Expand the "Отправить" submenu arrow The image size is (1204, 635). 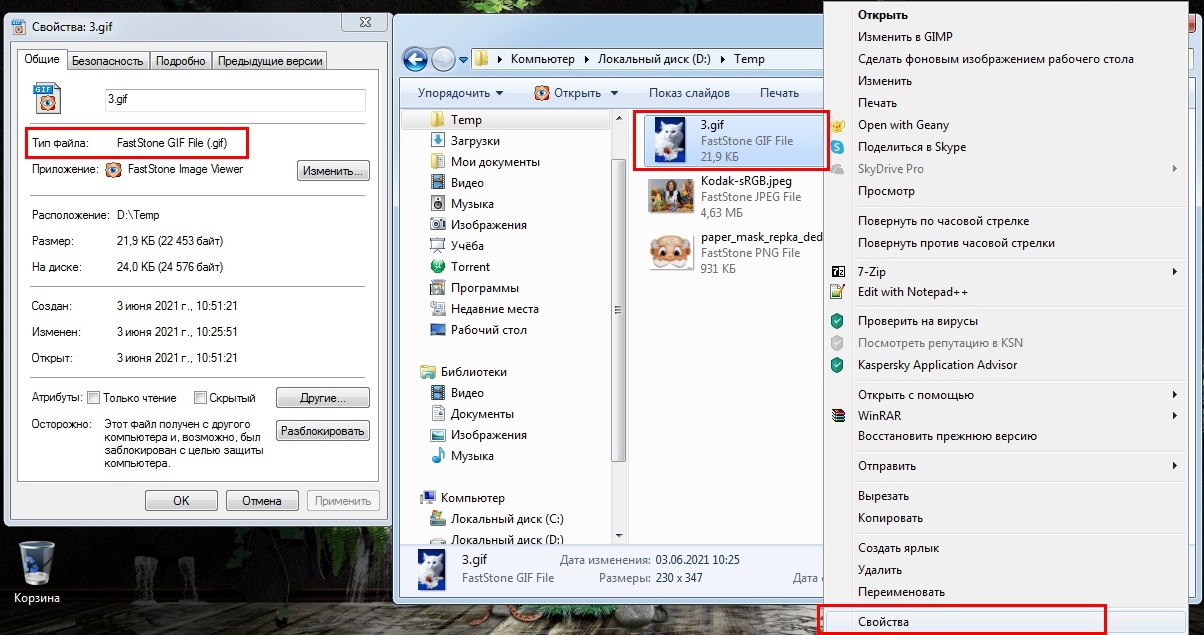(x=1174, y=466)
